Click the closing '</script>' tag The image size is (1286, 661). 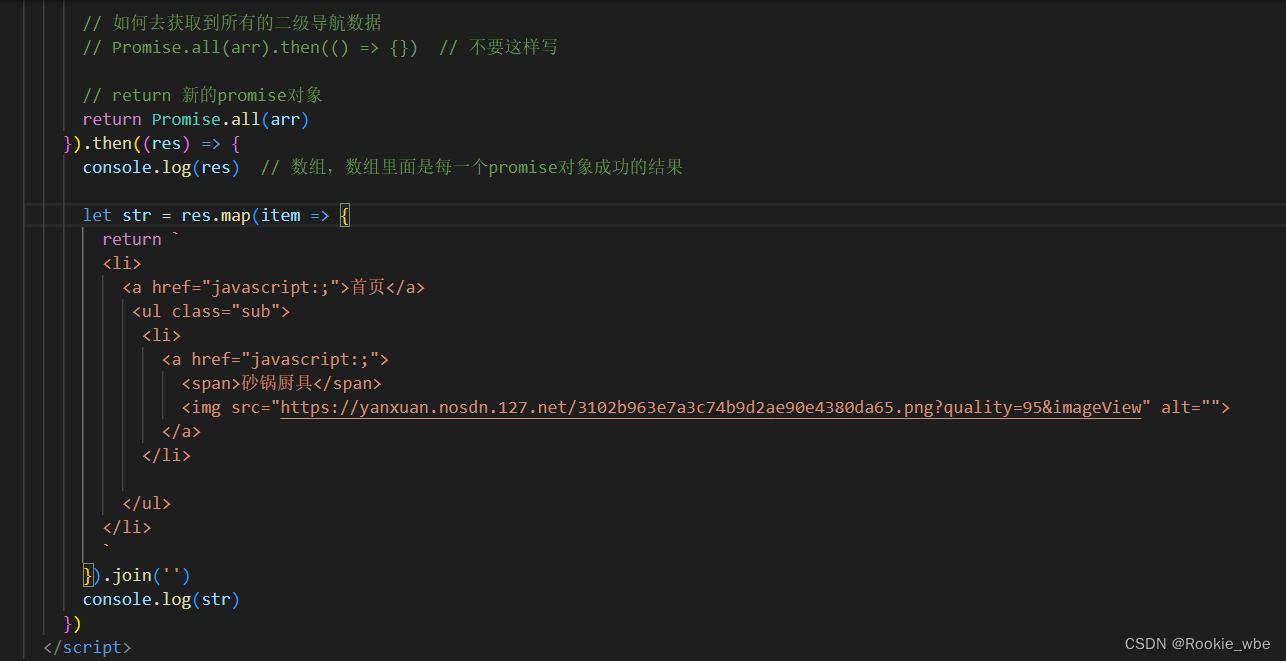[x=87, y=647]
